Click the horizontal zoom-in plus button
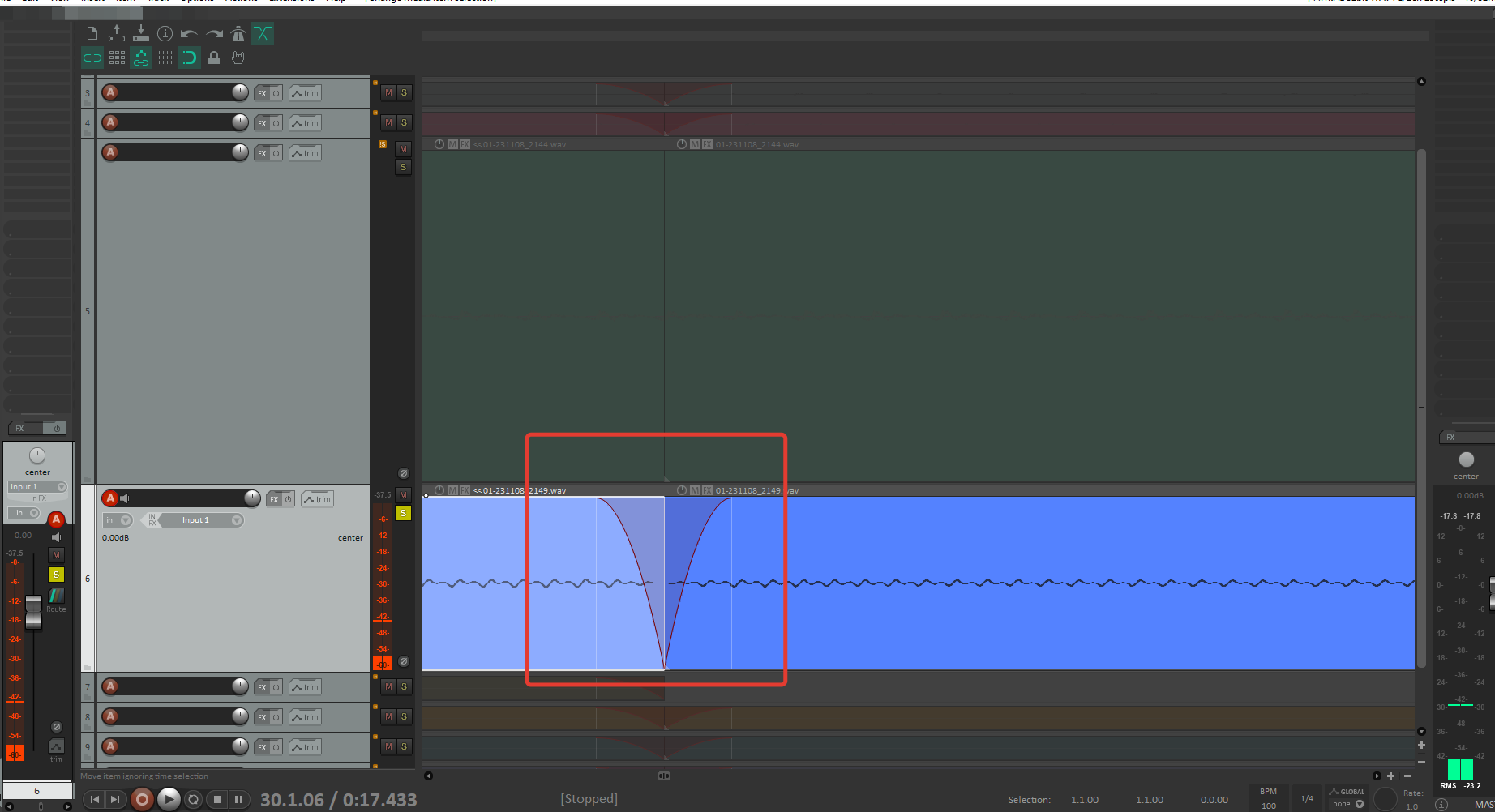 (x=1390, y=776)
